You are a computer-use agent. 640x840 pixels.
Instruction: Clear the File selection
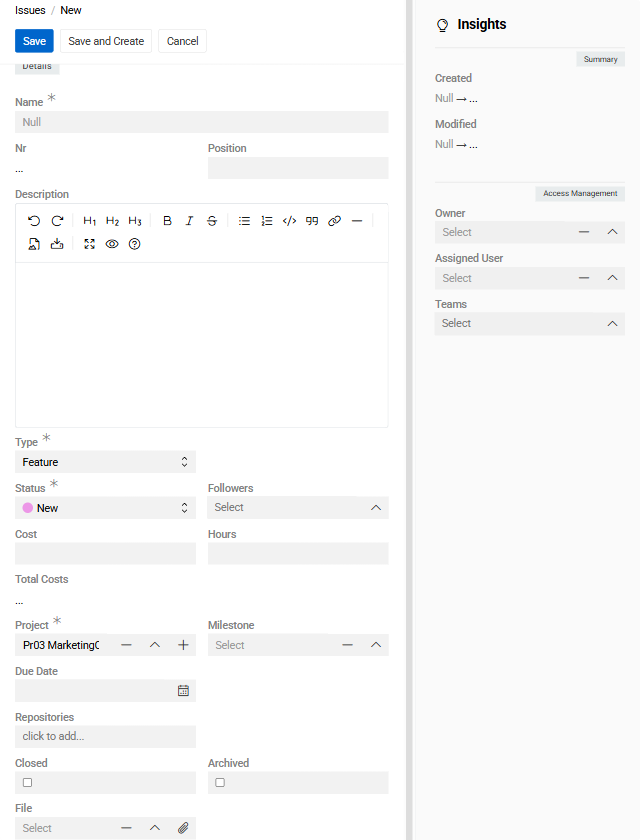[x=126, y=828]
